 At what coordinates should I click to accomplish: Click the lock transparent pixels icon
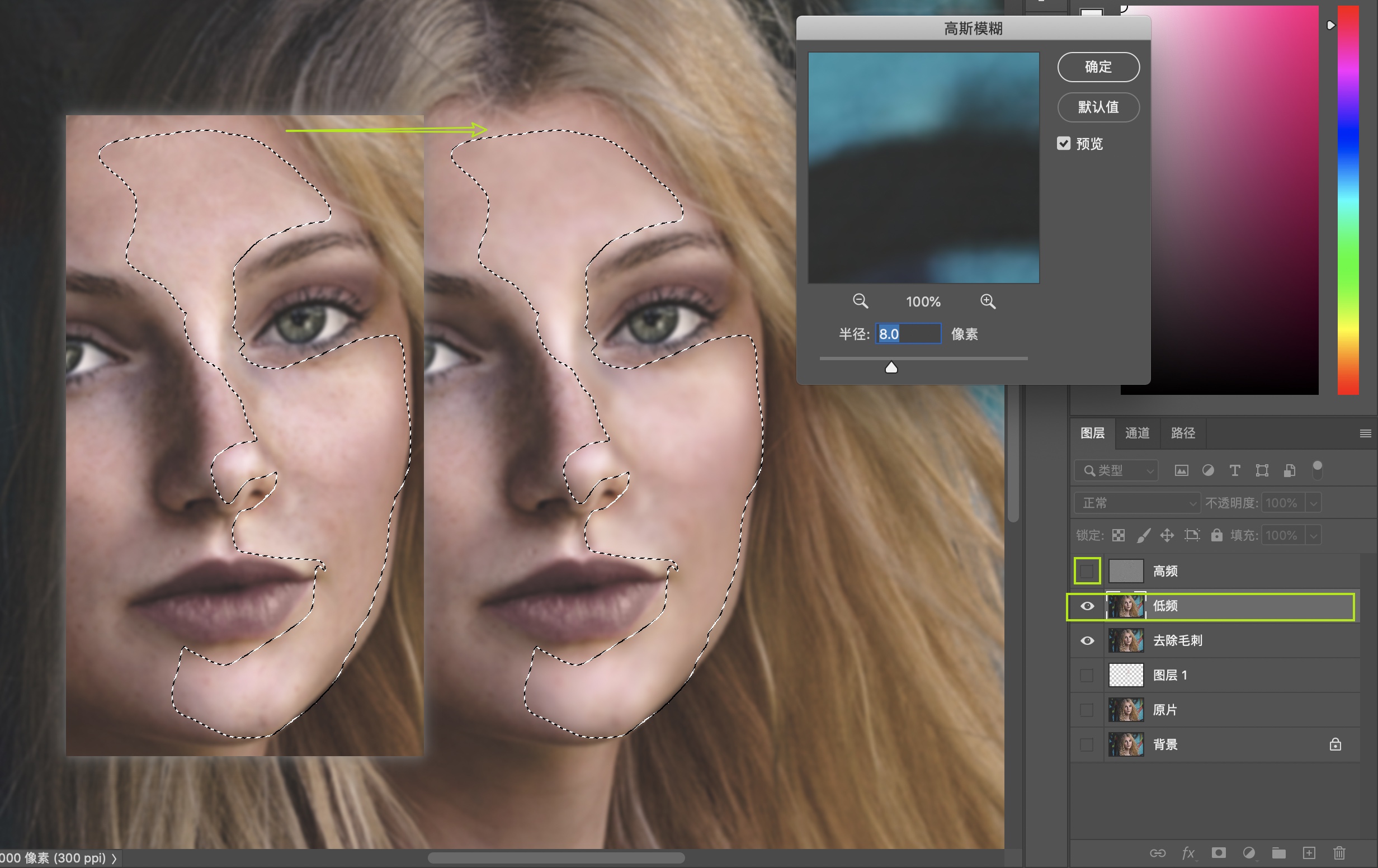[x=1118, y=535]
